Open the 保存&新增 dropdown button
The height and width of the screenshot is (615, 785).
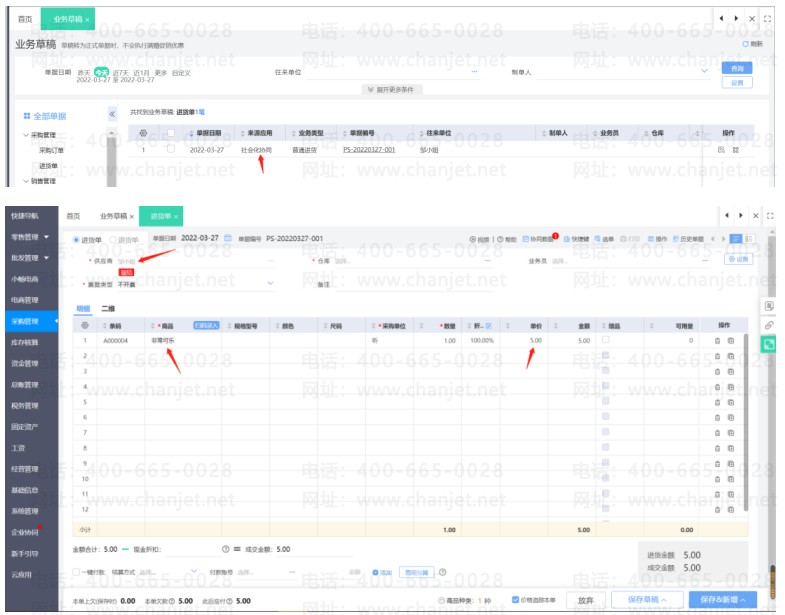coord(722,599)
